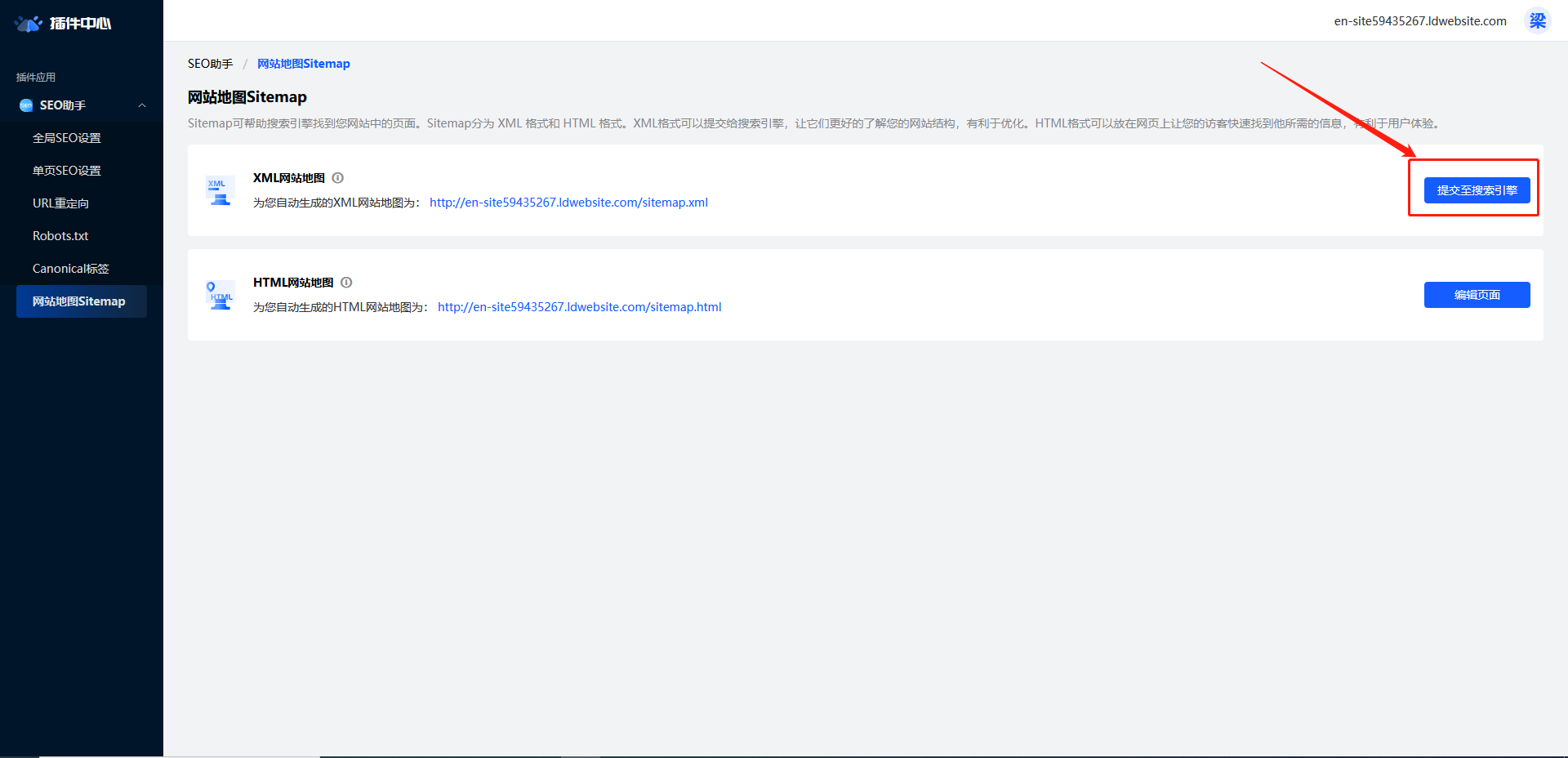Click the SEO助手 sidebar icon
Image resolution: width=1568 pixels, height=758 pixels.
coord(26,105)
